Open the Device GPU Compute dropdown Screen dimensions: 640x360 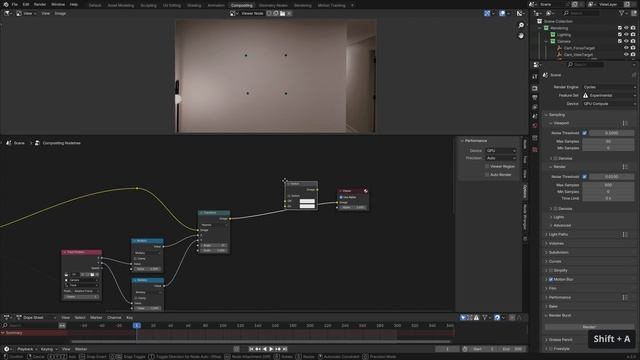pyautogui.click(x=609, y=104)
